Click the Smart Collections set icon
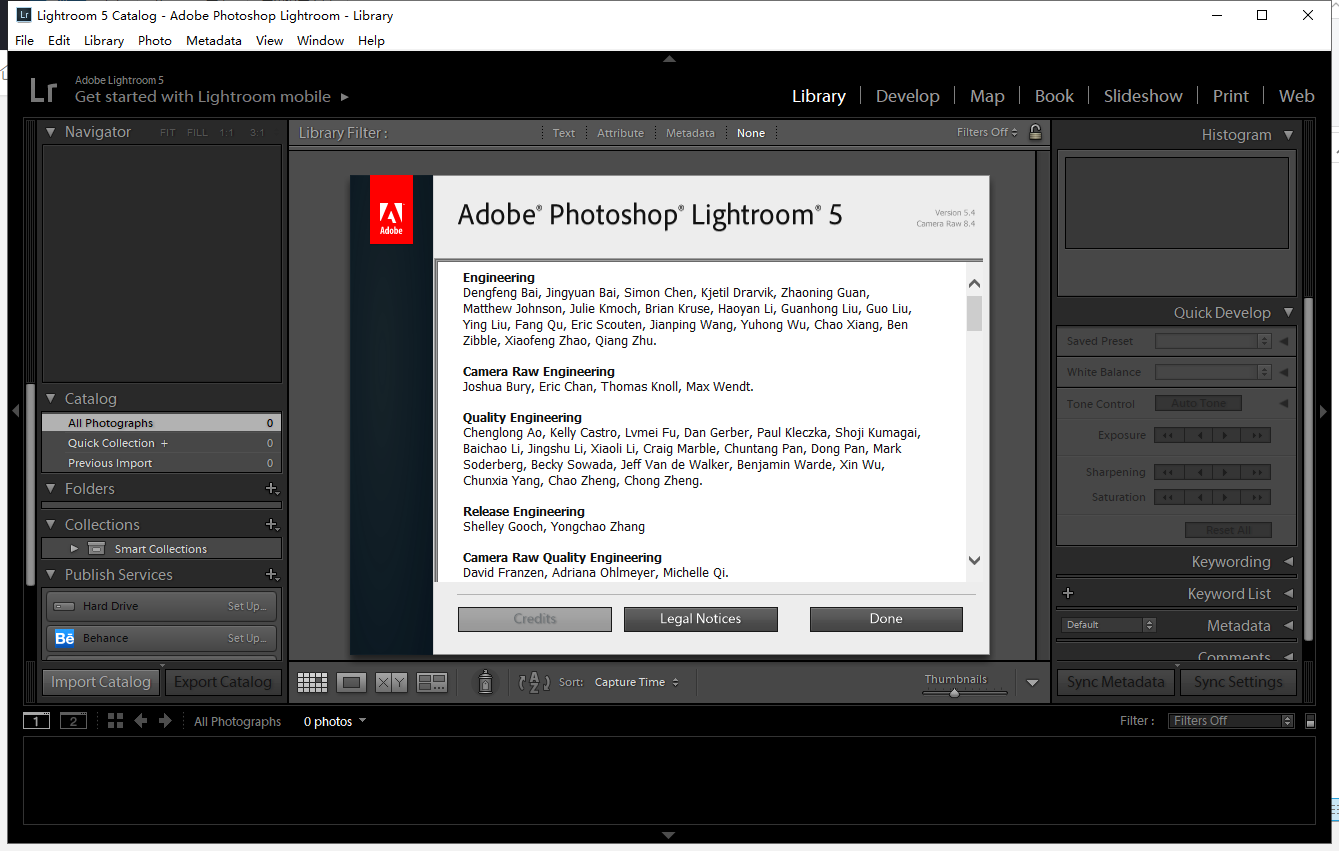The image size is (1339, 851). tap(96, 549)
